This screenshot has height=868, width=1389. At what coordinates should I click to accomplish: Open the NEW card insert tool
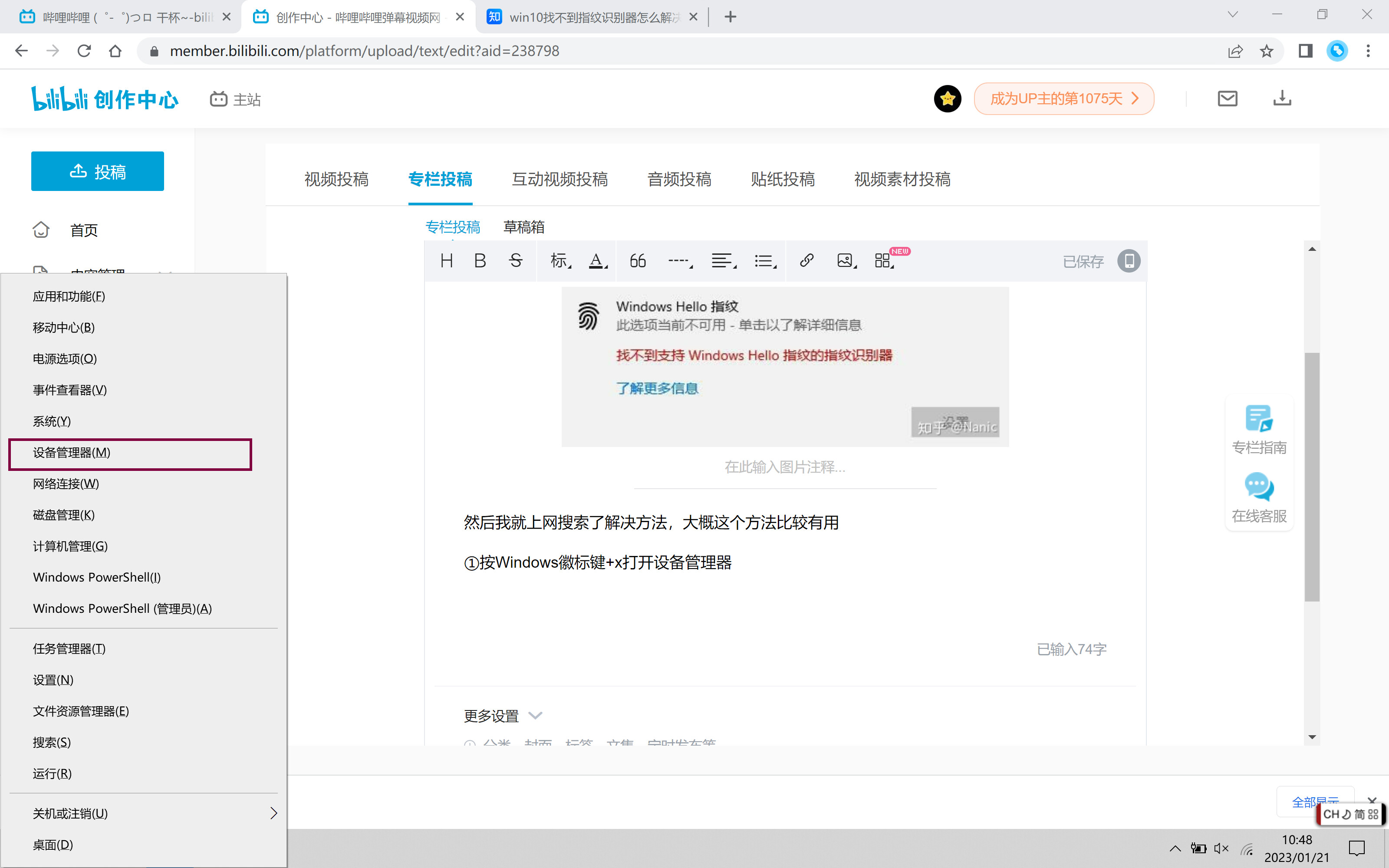(x=885, y=261)
